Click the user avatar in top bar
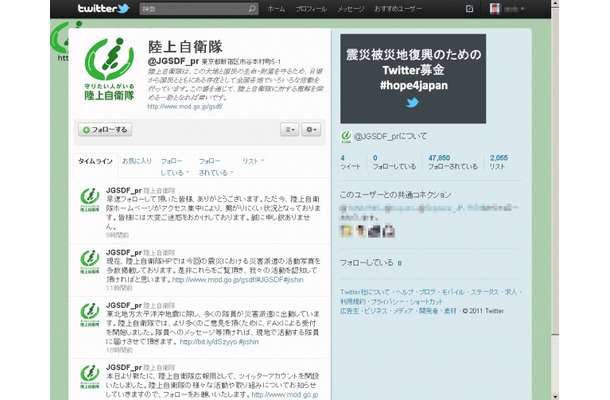Screen dimensions: 610x400 (494, 9)
